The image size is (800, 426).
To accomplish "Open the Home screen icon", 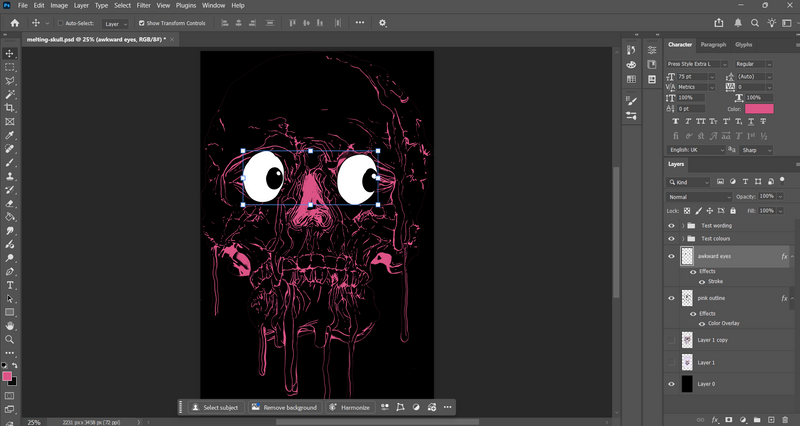I will click(x=15, y=23).
